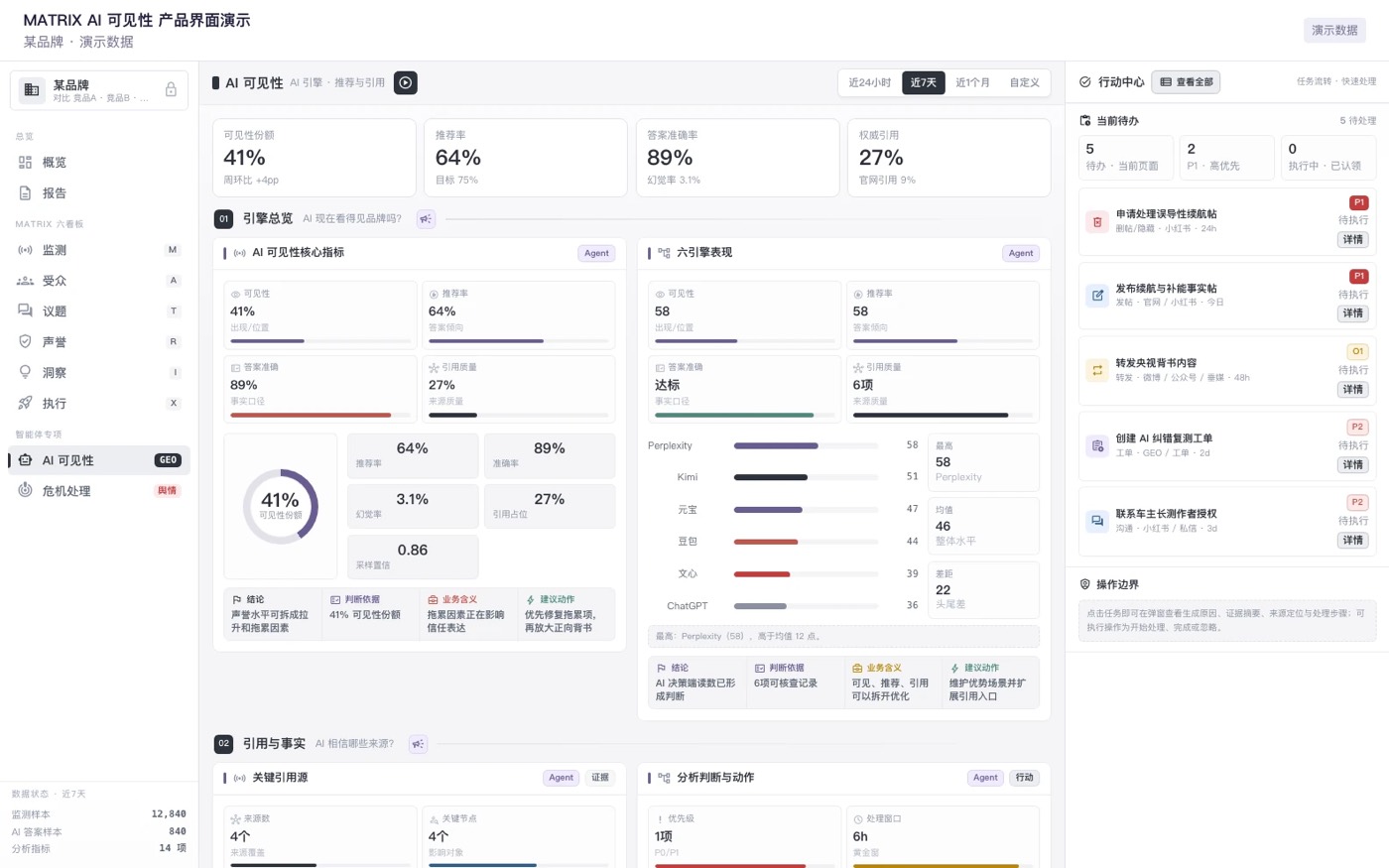The width and height of the screenshot is (1389, 868).
Task: Click the work-order icon on 创建 AI 纠错复测工单
Action: (1097, 445)
